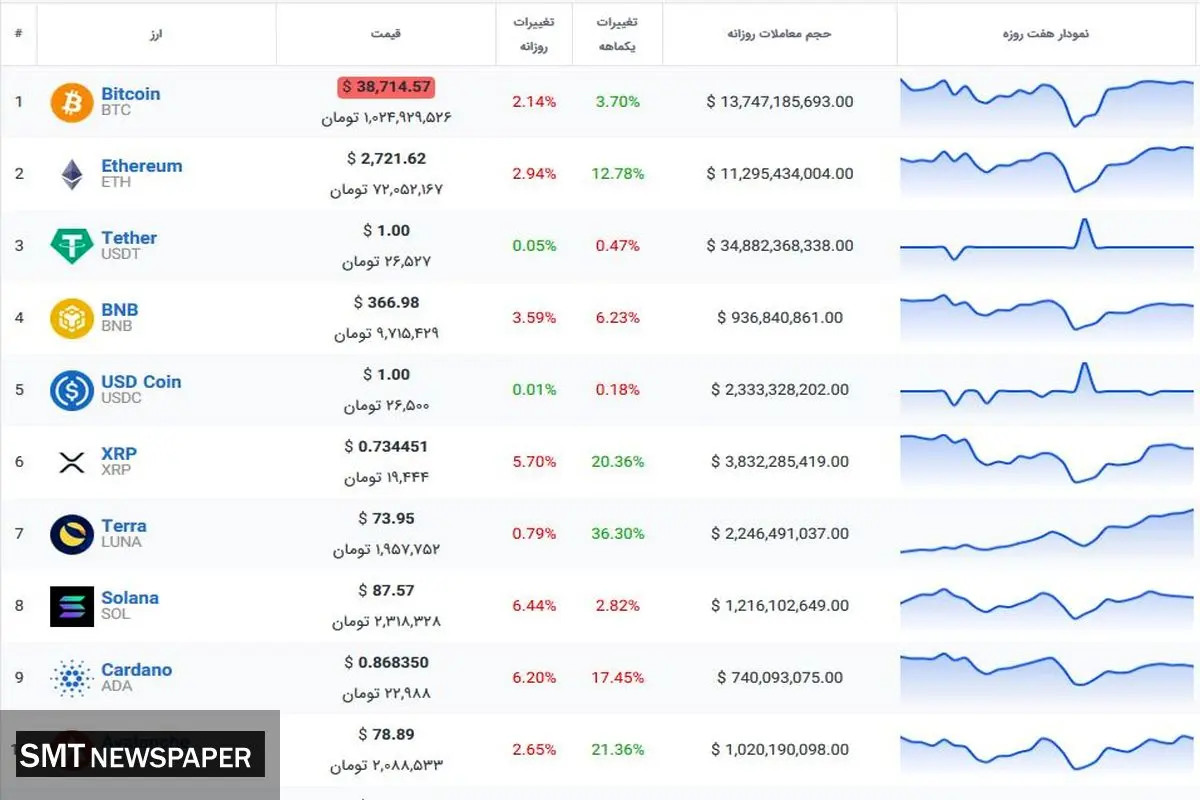Open the Solana coin name link
1200x800 pixels.
click(129, 598)
